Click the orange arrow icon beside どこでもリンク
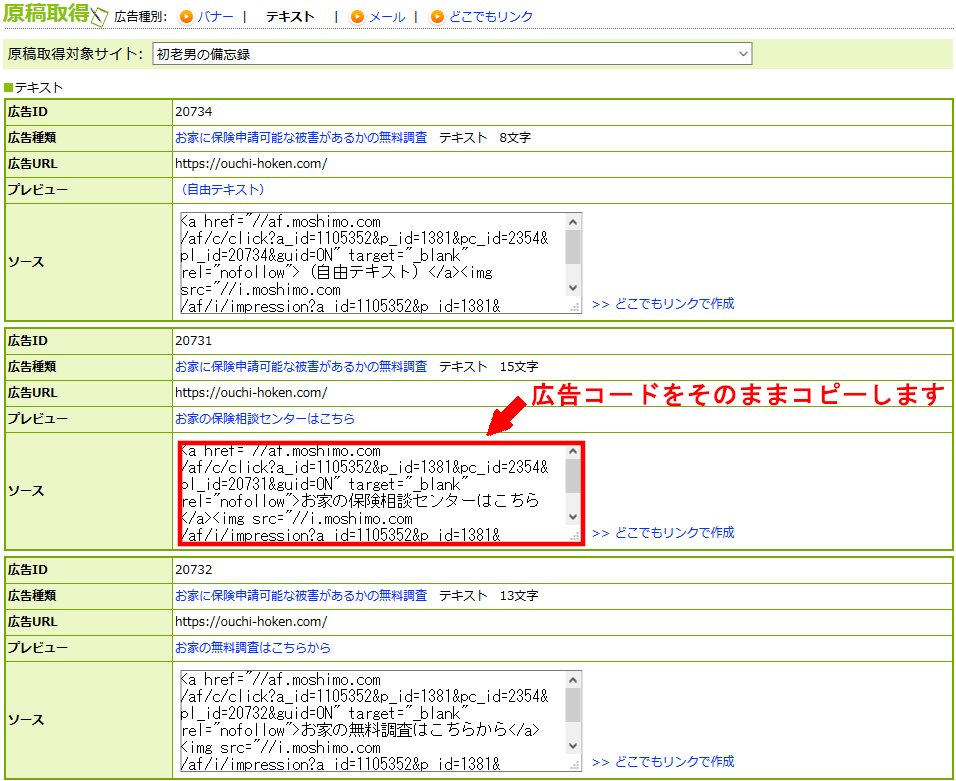 [437, 17]
